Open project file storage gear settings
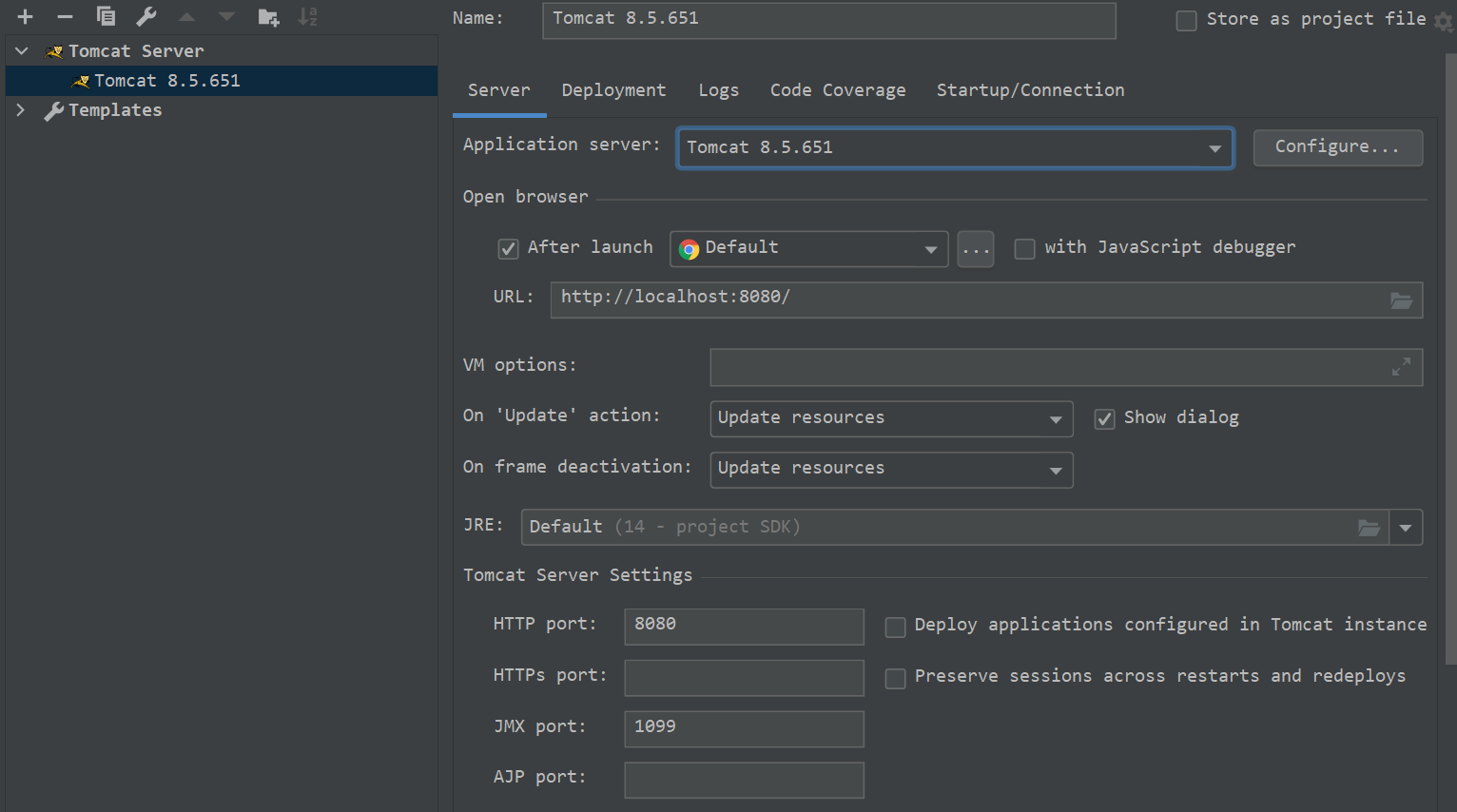The width and height of the screenshot is (1457, 812). [1444, 22]
